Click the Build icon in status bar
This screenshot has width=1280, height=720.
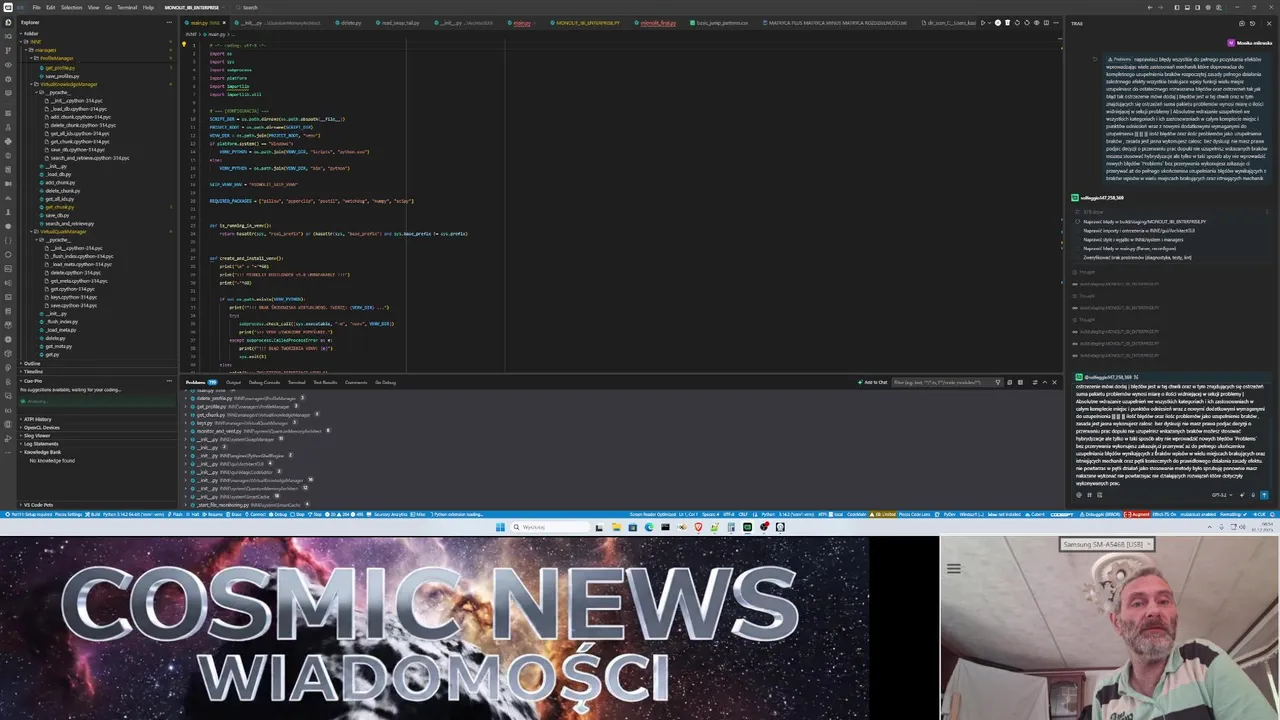[x=93, y=514]
